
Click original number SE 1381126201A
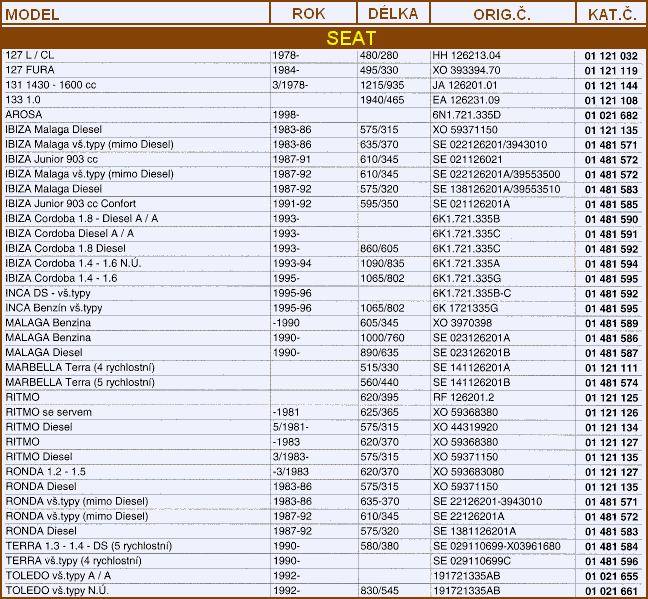pos(474,532)
